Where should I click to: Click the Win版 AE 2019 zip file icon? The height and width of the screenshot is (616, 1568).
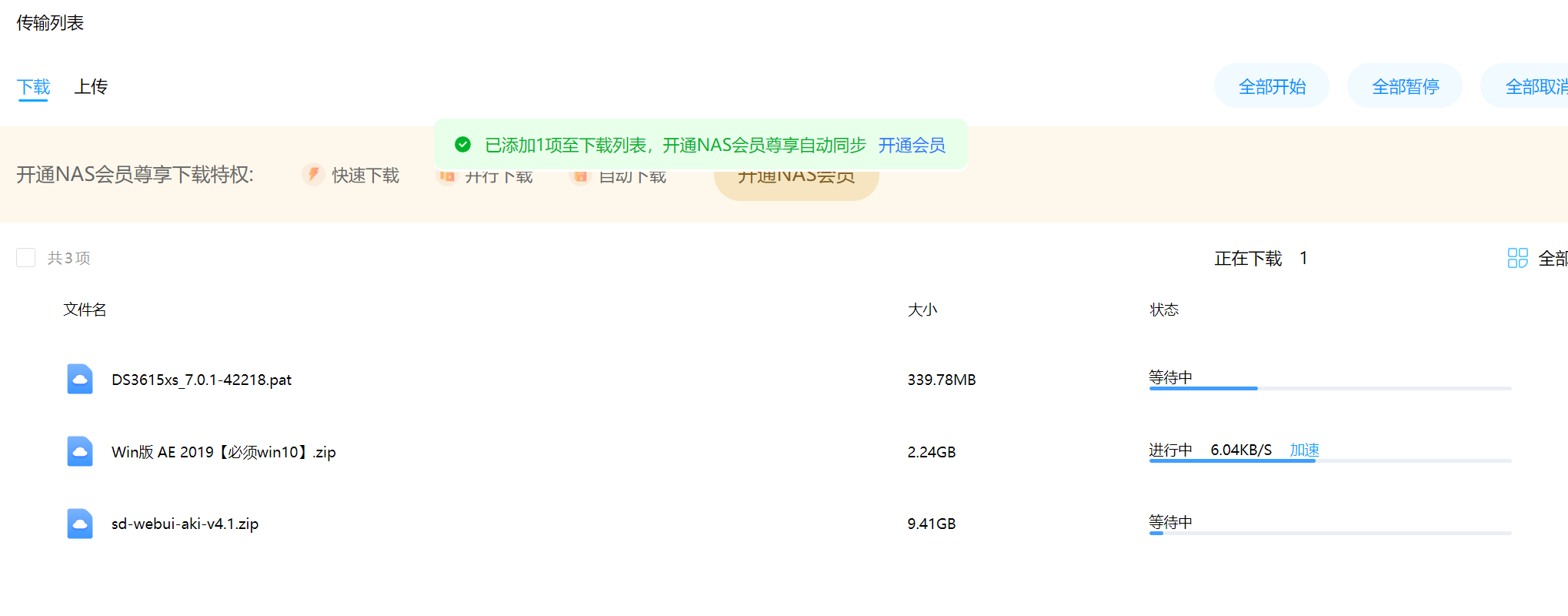pyautogui.click(x=79, y=451)
